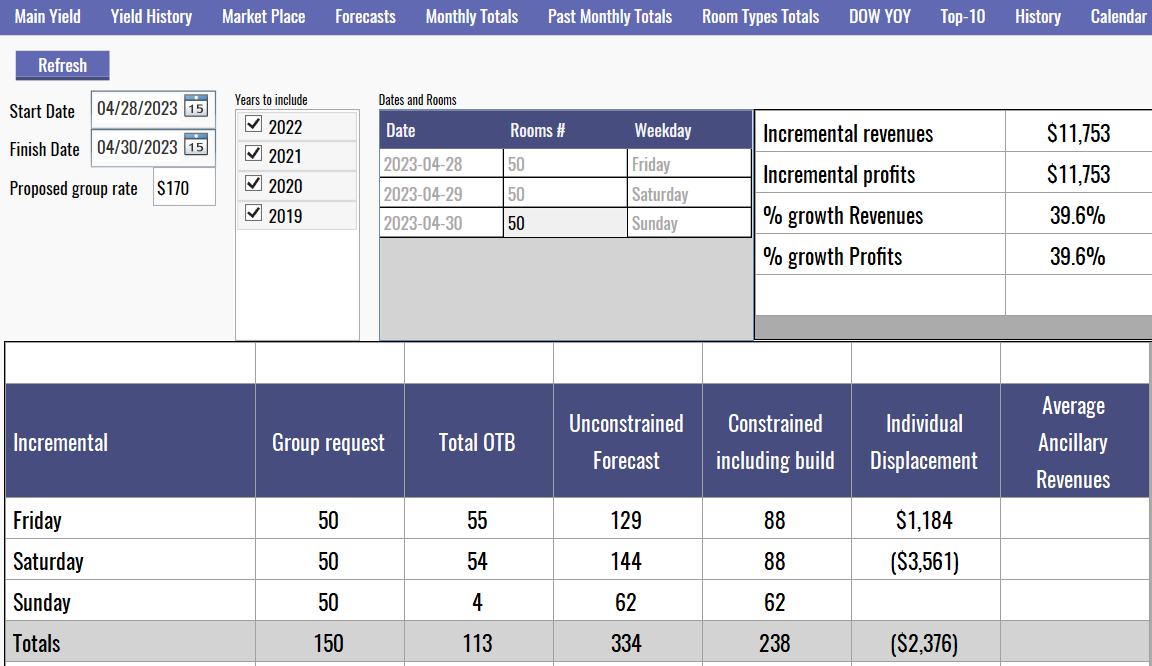Viewport: 1152px width, 666px height.
Task: Open the Start Date calendar picker
Action: tap(198, 108)
